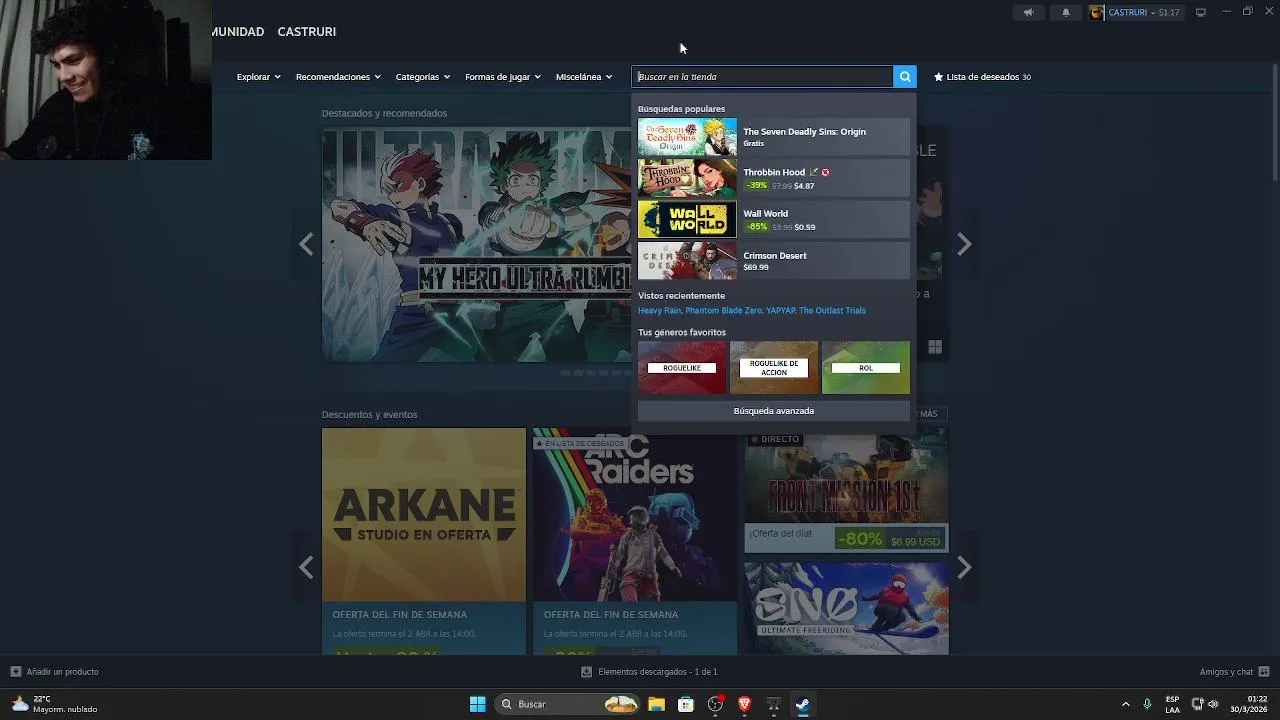Open ARC Raiders weekend deal card
This screenshot has width=1280, height=720.
[635, 541]
